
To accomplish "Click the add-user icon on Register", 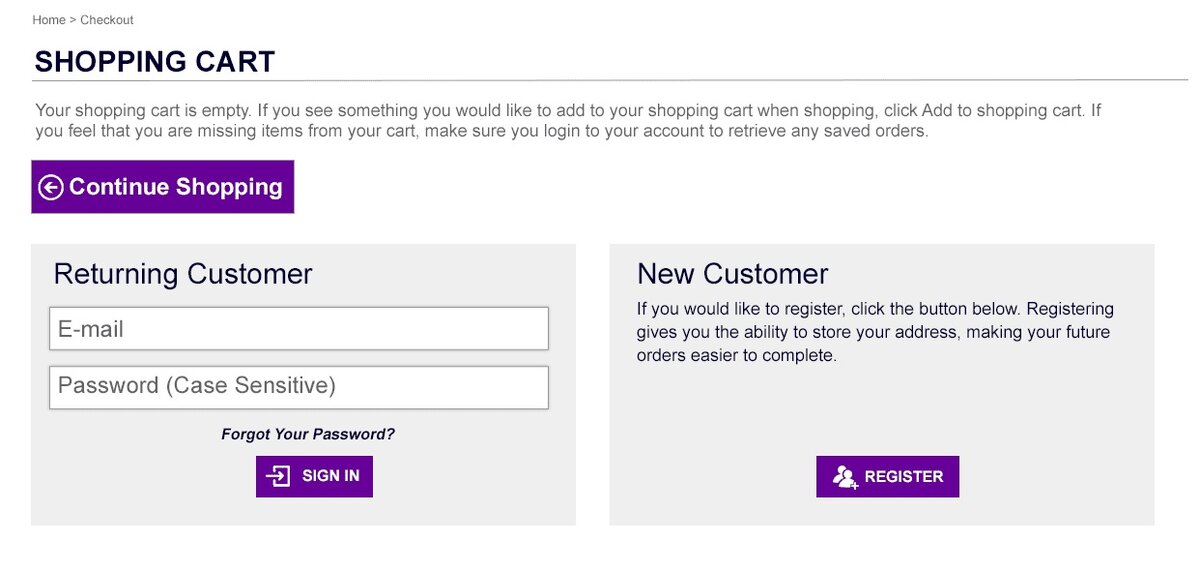I will point(846,477).
